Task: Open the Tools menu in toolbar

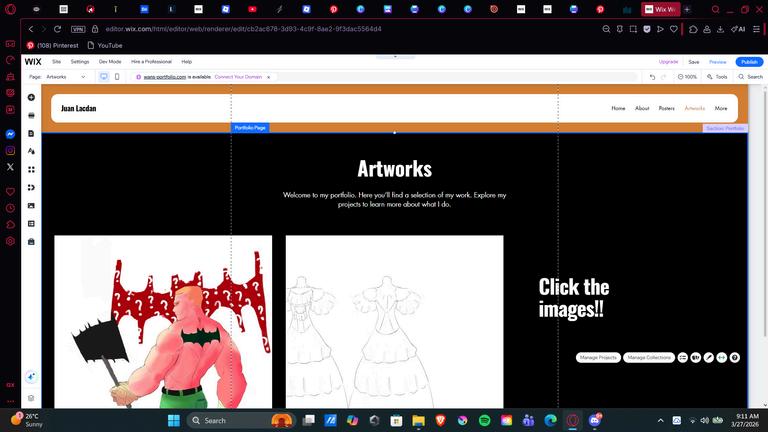Action: point(717,77)
